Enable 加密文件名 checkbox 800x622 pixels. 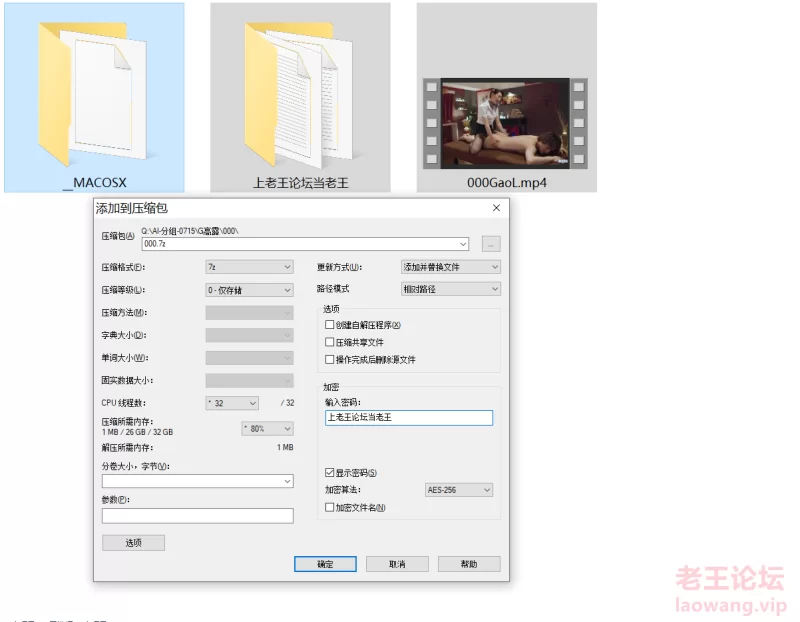click(330, 507)
